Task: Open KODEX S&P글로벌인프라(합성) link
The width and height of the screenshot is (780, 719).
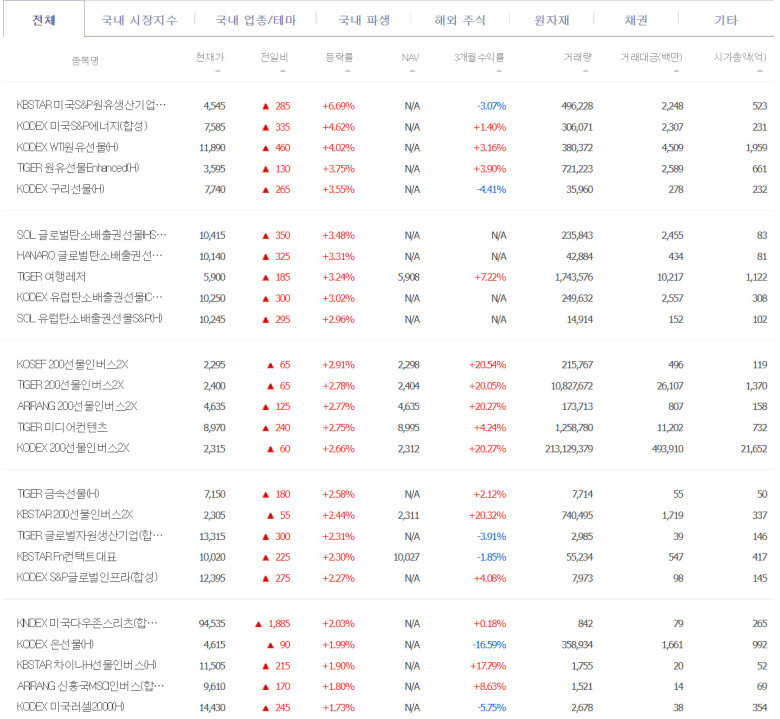Action: coord(87,577)
